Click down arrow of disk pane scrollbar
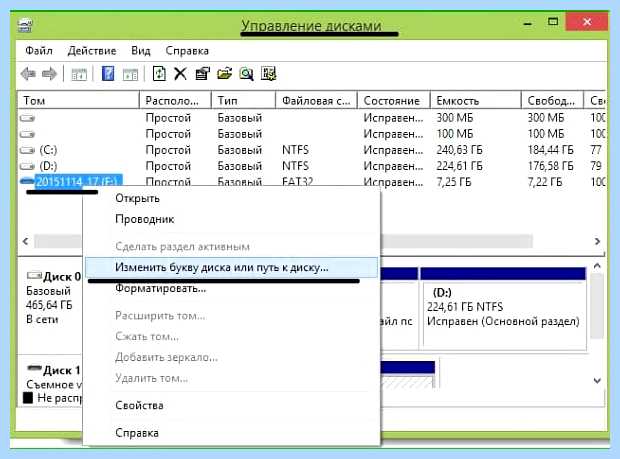This screenshot has width=620, height=459. [x=597, y=381]
